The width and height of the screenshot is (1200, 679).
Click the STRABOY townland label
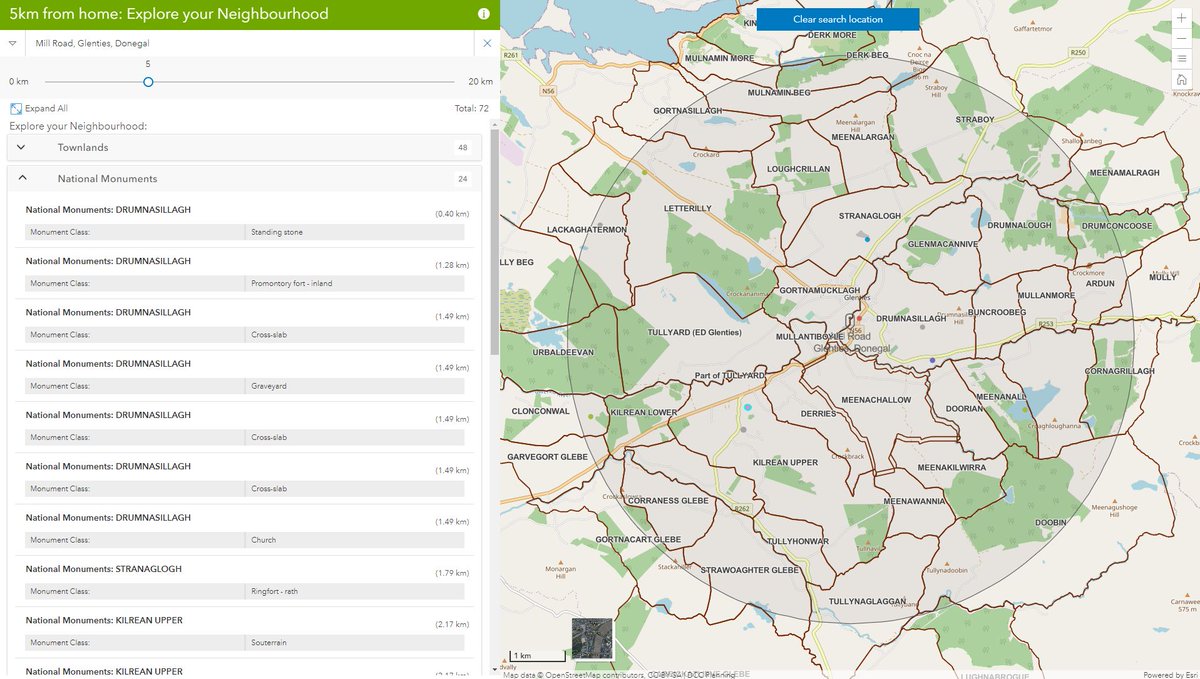(974, 119)
